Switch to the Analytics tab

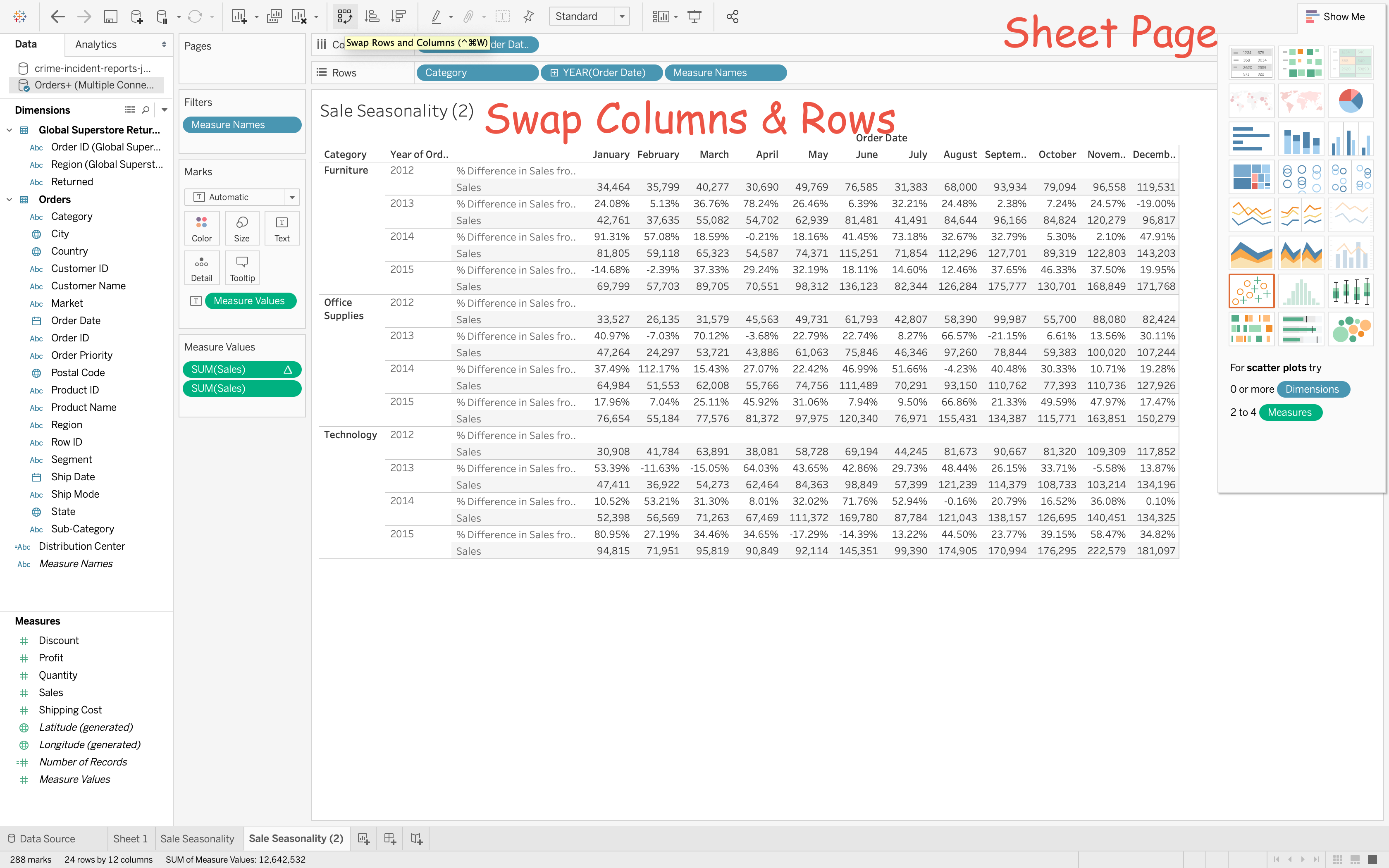96,44
